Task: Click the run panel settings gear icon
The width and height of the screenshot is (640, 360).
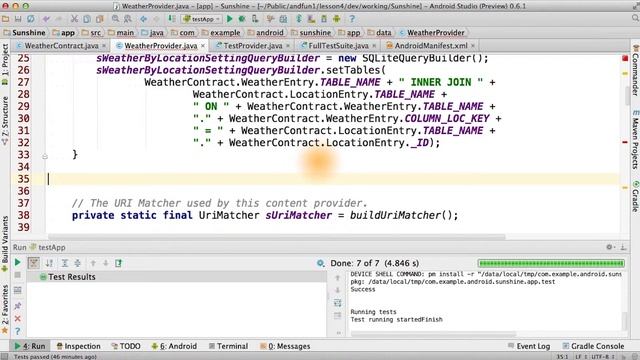Action: [x=610, y=247]
